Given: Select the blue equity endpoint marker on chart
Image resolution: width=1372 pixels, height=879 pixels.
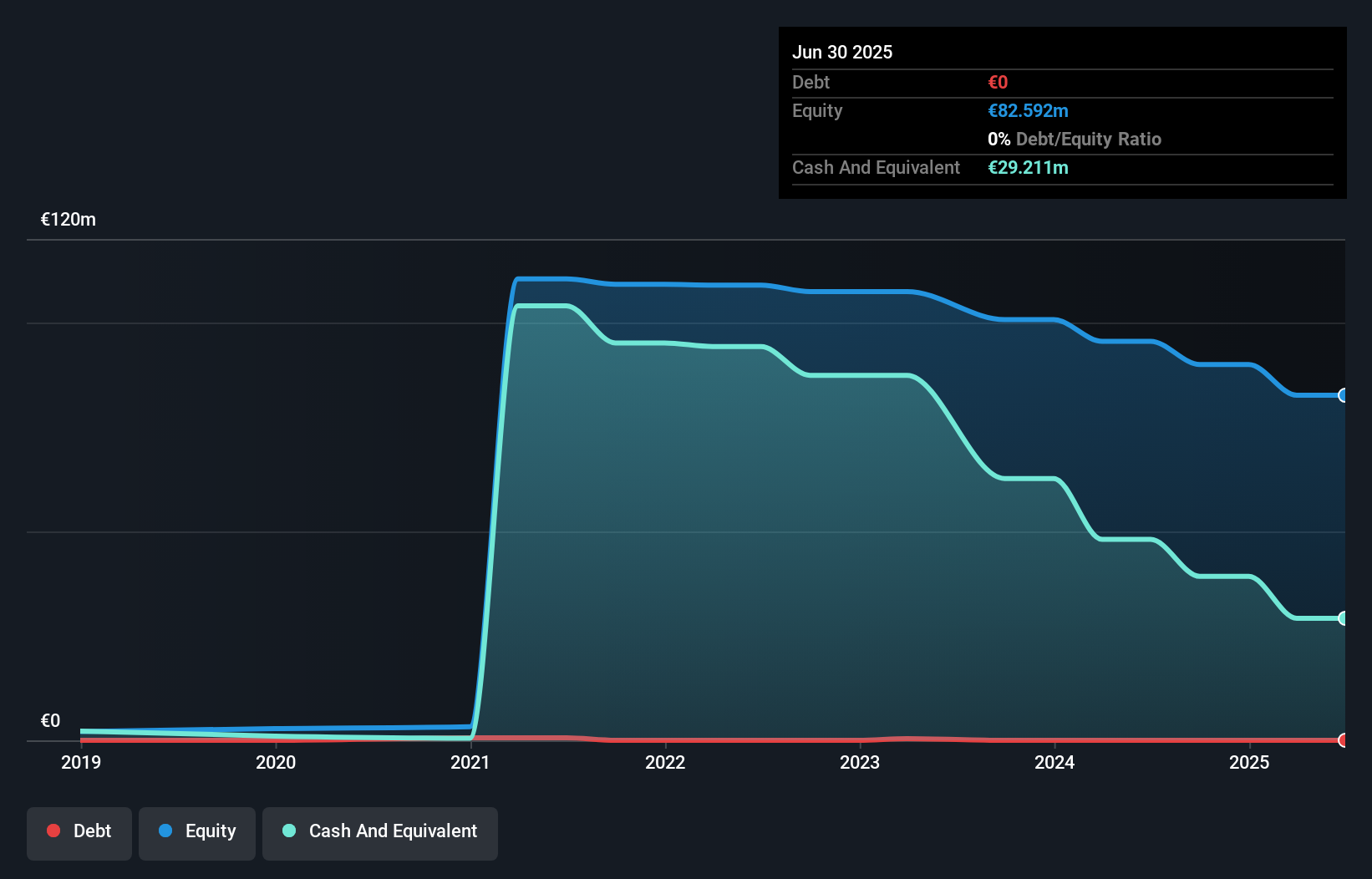Looking at the screenshot, I should click(x=1342, y=395).
